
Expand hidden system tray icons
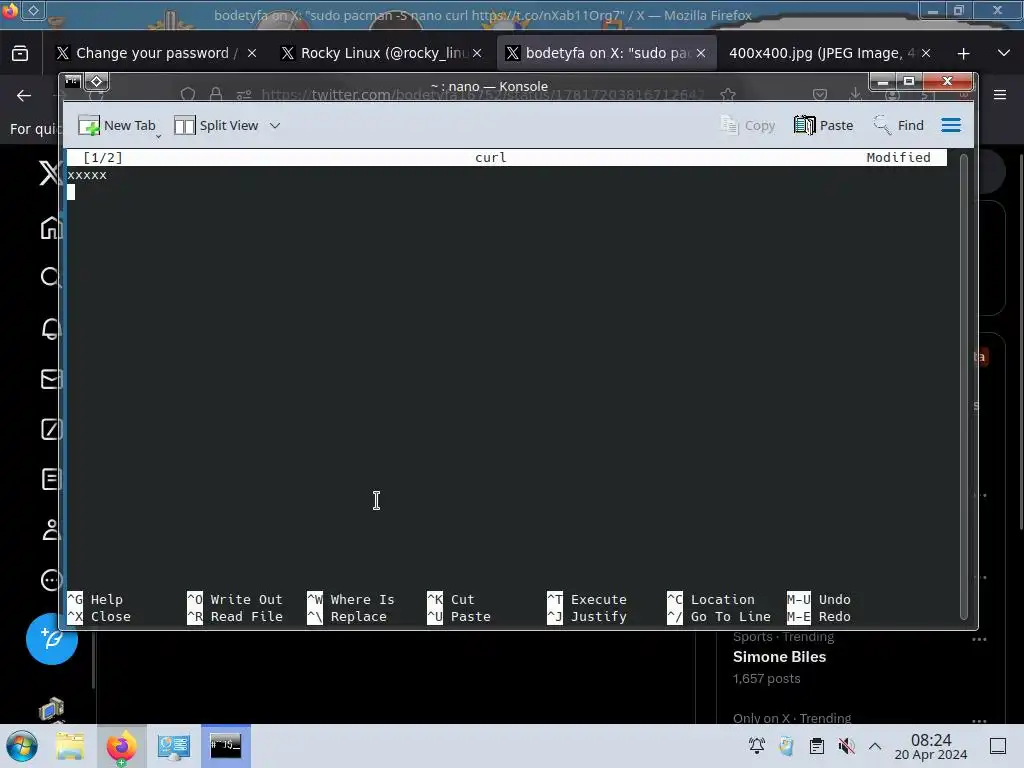875,746
